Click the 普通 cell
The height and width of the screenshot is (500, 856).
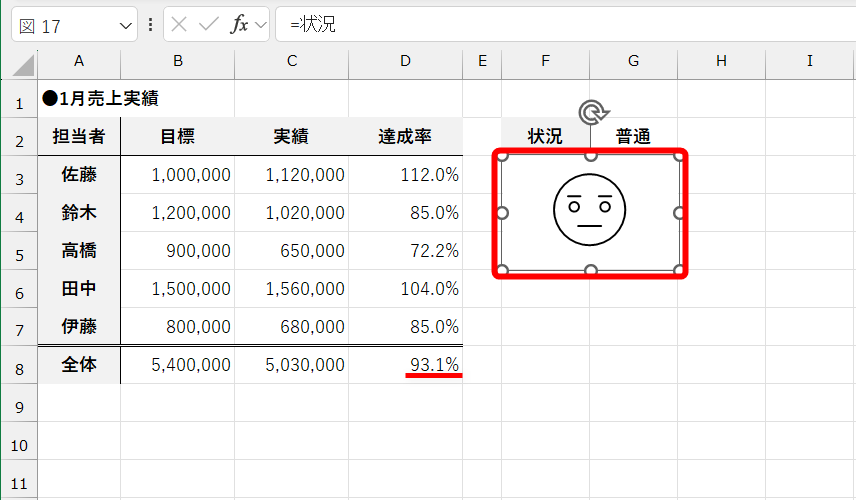[633, 136]
